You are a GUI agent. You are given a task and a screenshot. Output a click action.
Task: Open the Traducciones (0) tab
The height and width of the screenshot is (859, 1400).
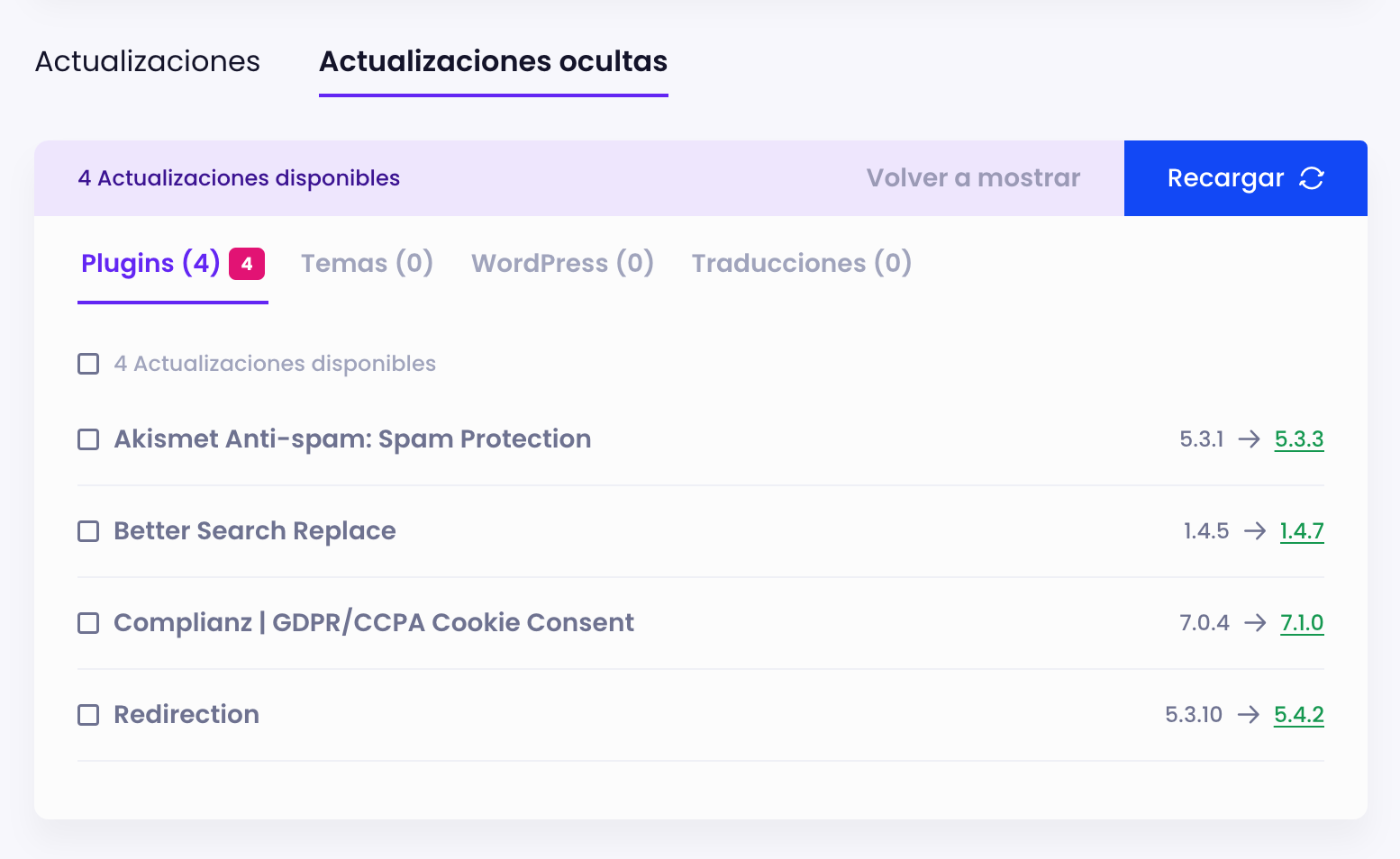point(801,263)
